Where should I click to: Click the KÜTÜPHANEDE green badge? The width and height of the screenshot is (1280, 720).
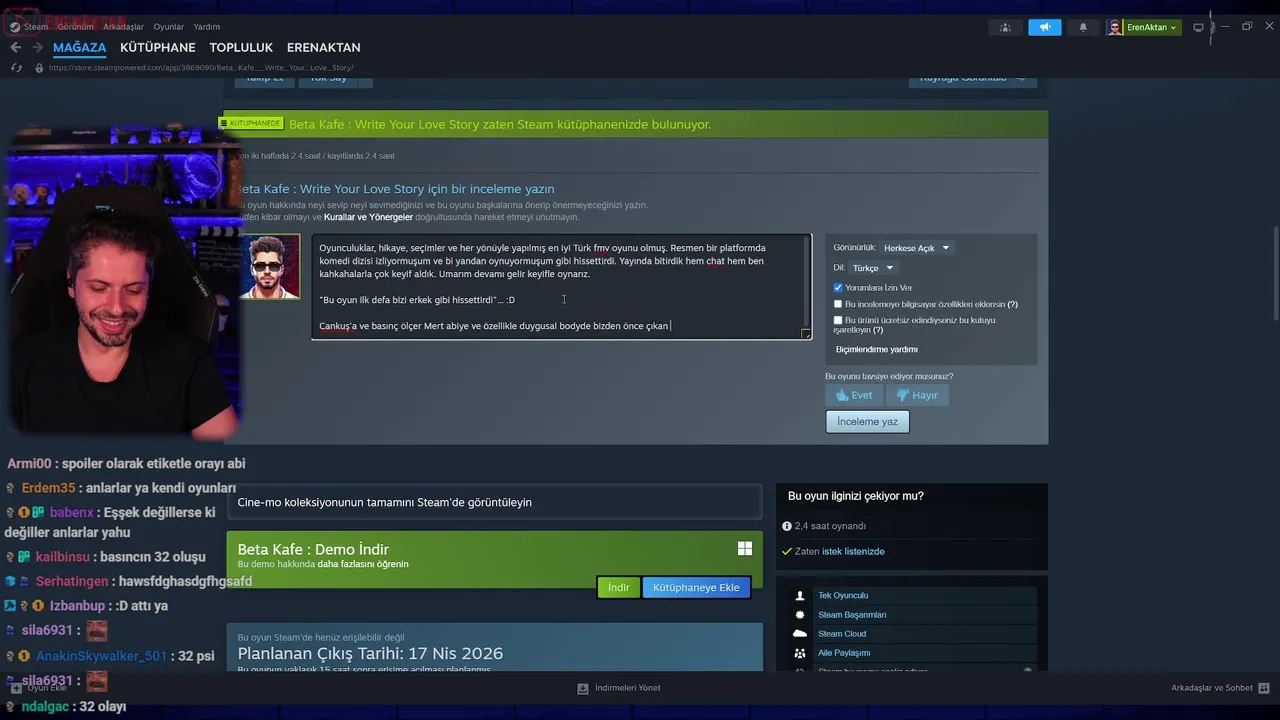pyautogui.click(x=251, y=123)
